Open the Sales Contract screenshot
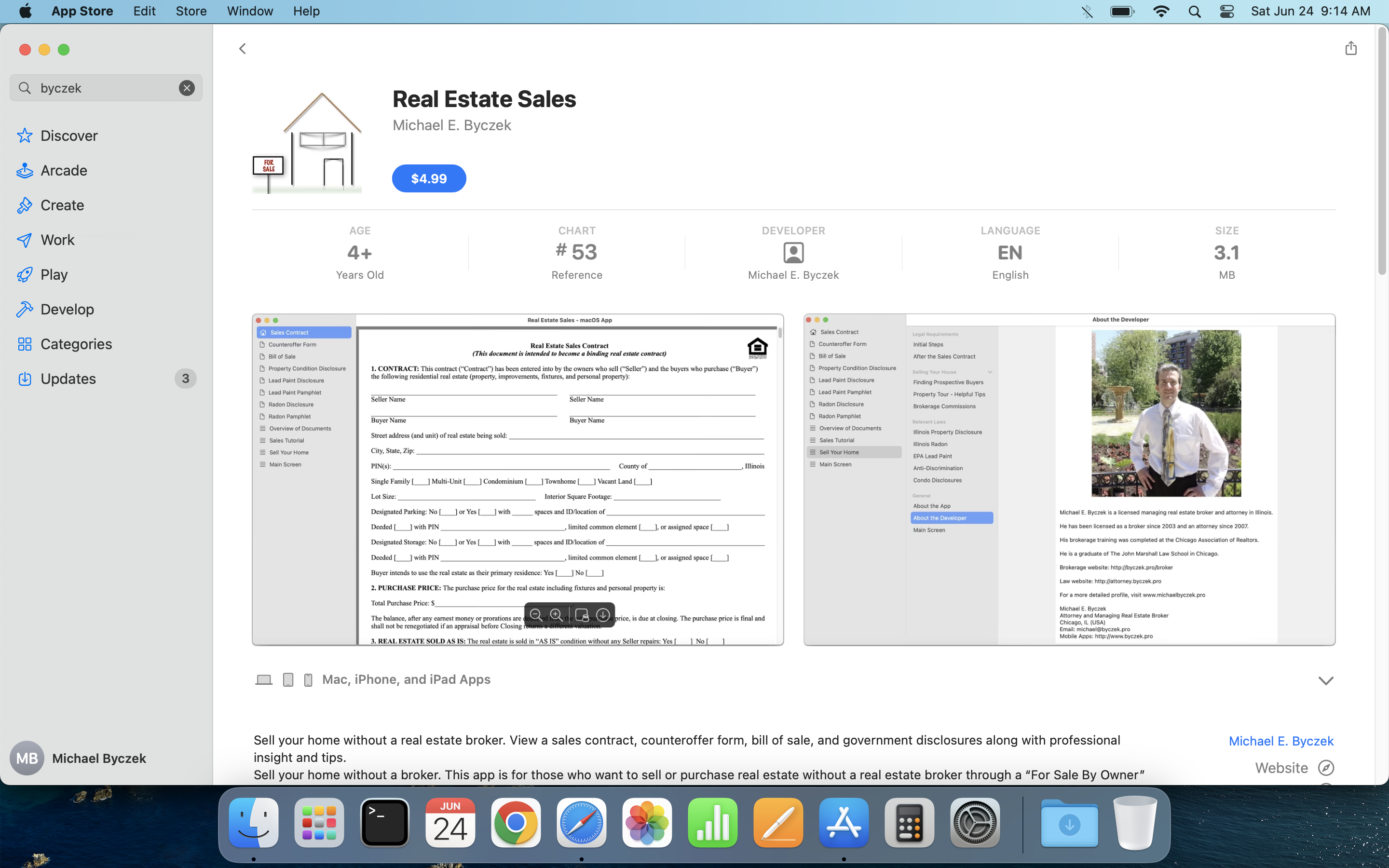The height and width of the screenshot is (868, 1389). tap(517, 479)
